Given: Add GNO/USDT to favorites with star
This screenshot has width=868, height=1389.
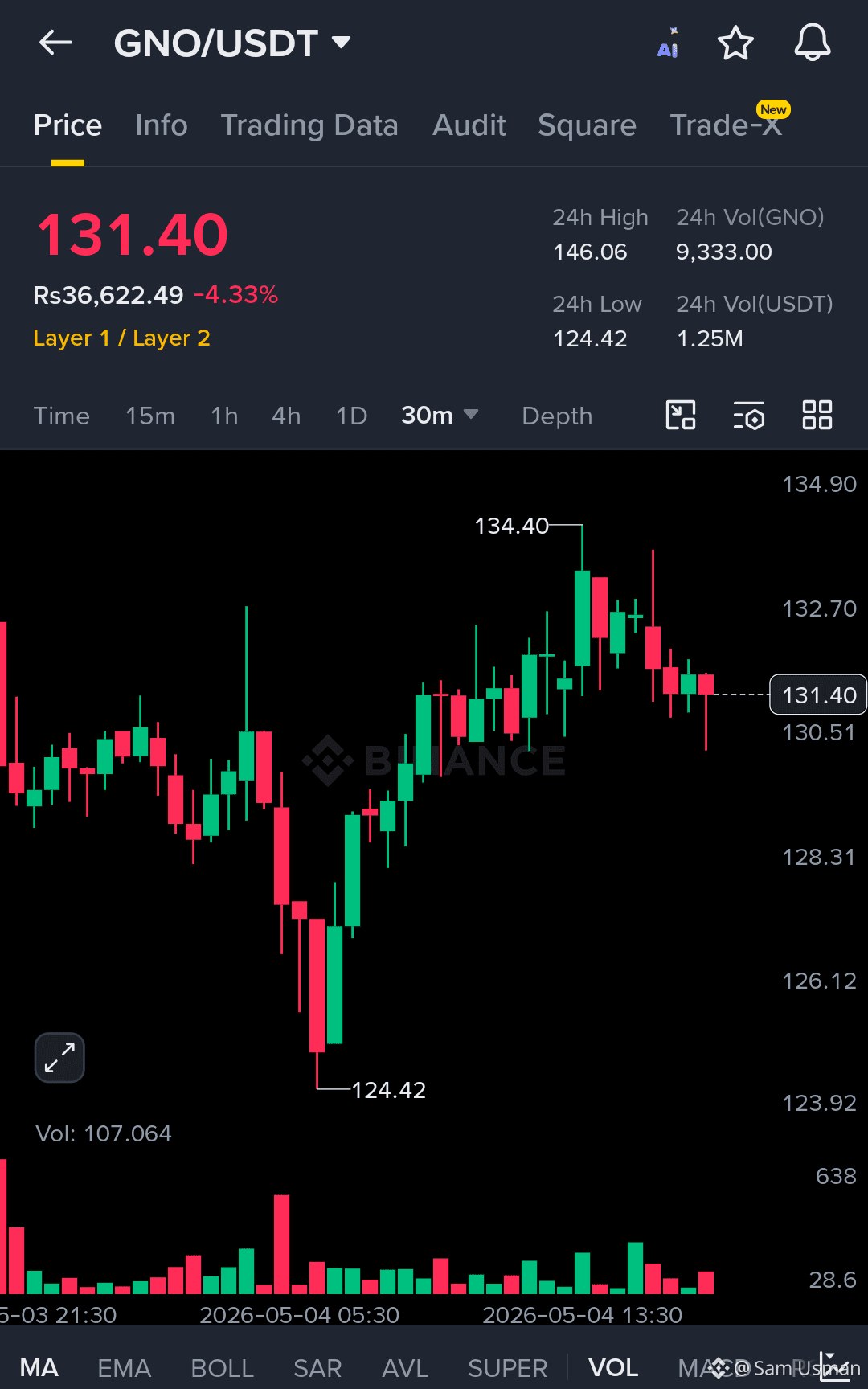Looking at the screenshot, I should (735, 43).
